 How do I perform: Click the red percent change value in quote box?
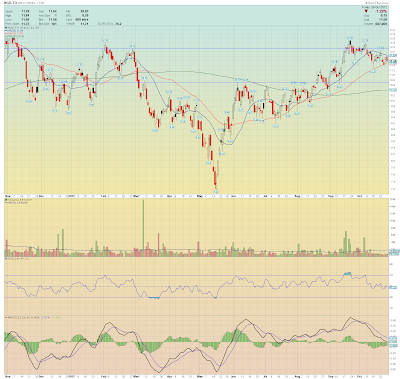[x=381, y=11]
